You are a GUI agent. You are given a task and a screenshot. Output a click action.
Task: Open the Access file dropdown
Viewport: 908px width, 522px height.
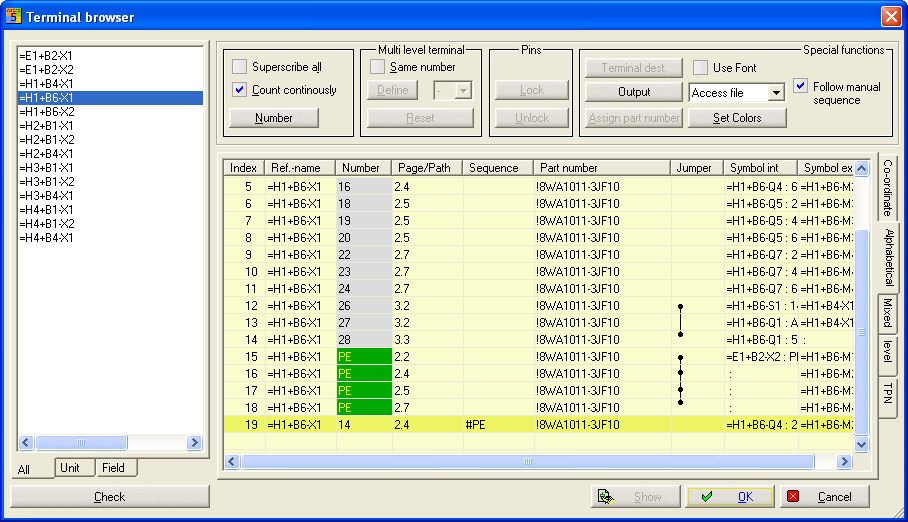pos(776,93)
